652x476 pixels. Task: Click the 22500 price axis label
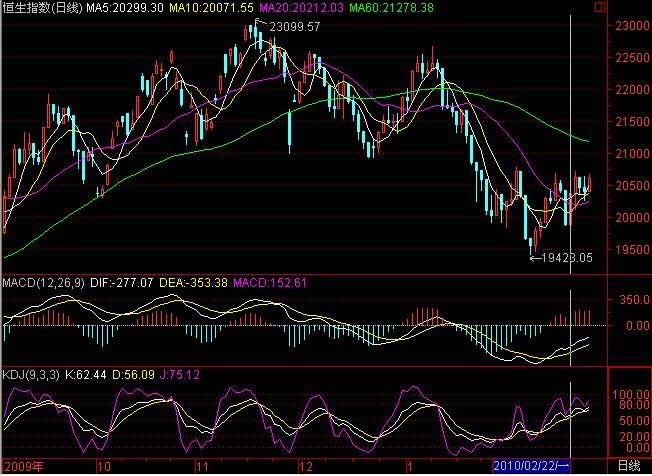(632, 58)
